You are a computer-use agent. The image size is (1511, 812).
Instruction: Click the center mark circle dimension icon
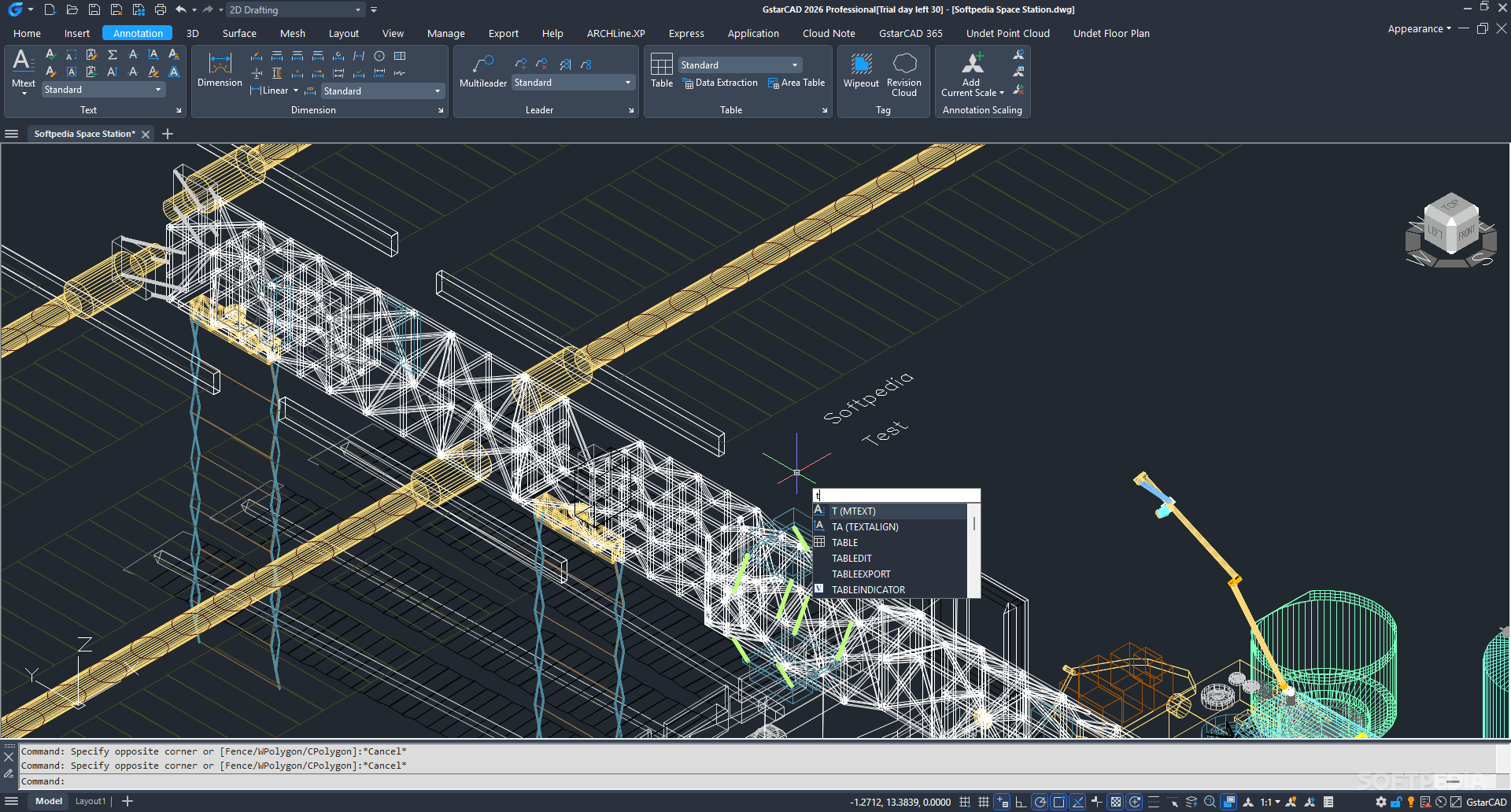coord(379,56)
